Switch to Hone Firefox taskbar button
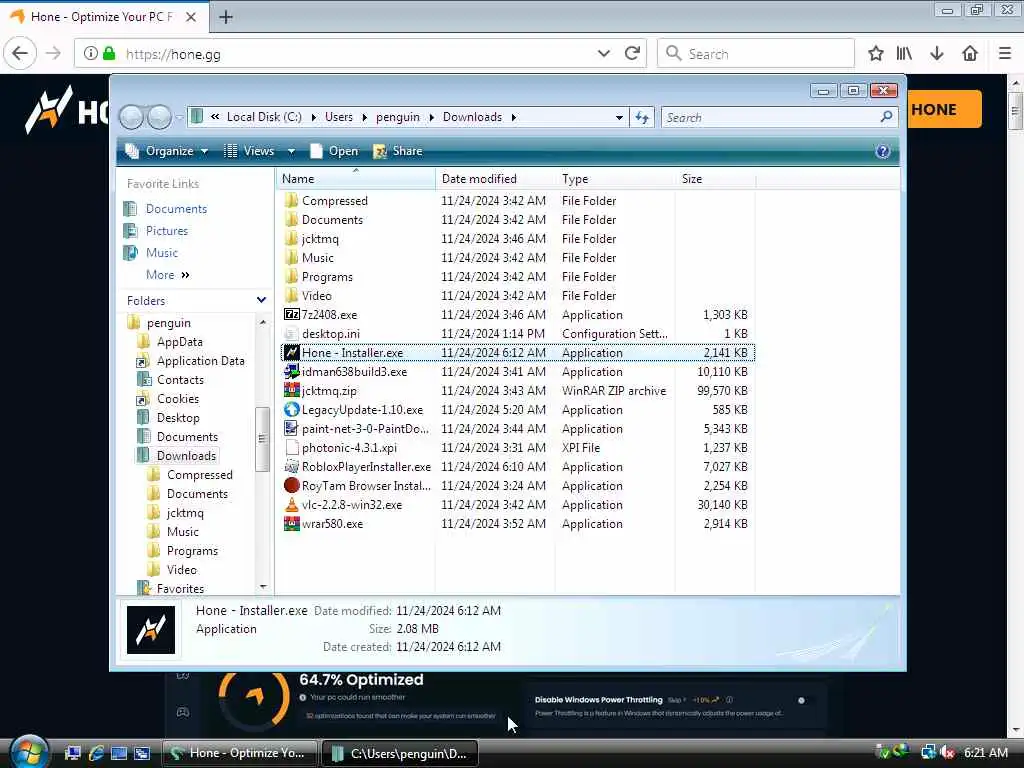Image resolution: width=1024 pixels, height=768 pixels. pos(239,753)
